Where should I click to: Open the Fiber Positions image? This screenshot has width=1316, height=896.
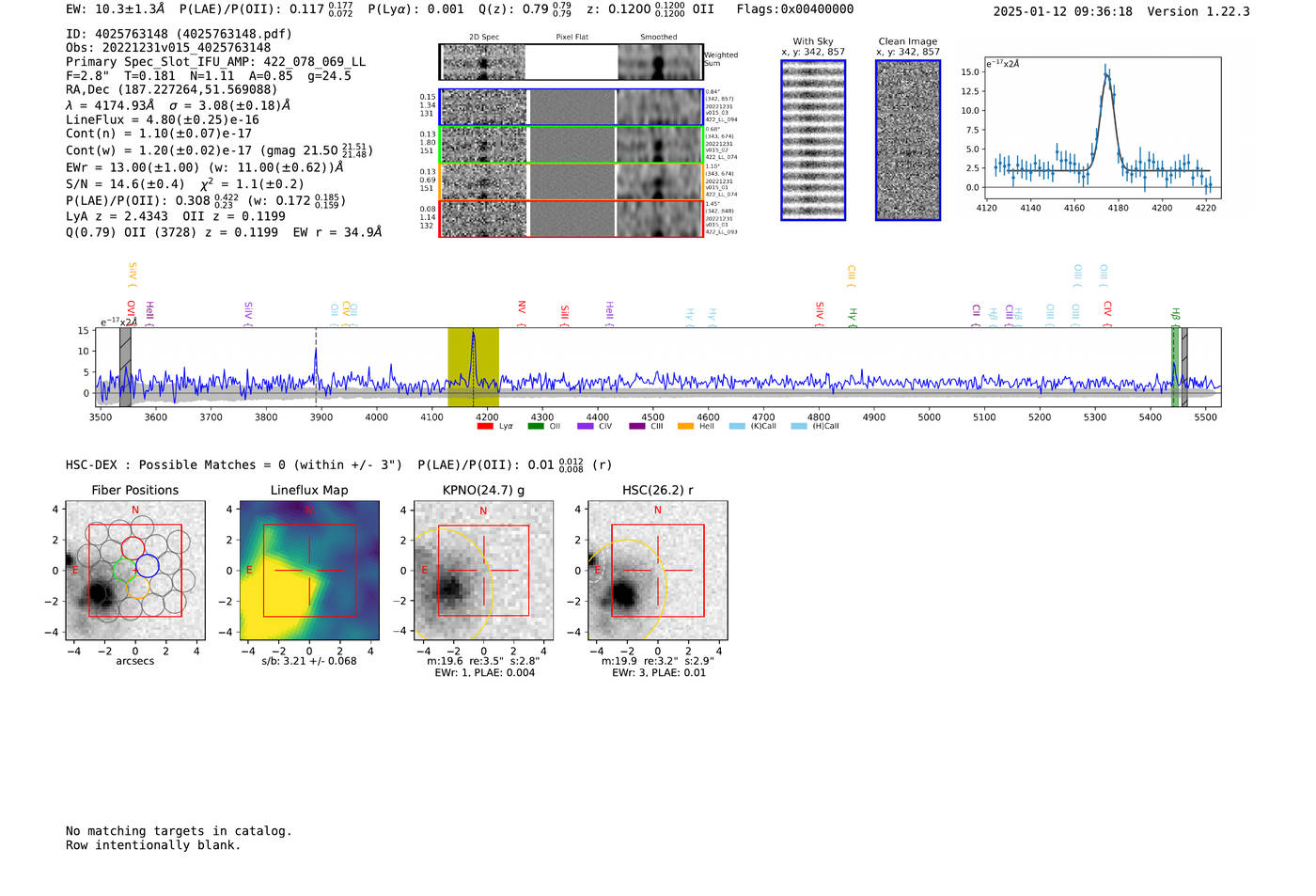click(x=135, y=571)
